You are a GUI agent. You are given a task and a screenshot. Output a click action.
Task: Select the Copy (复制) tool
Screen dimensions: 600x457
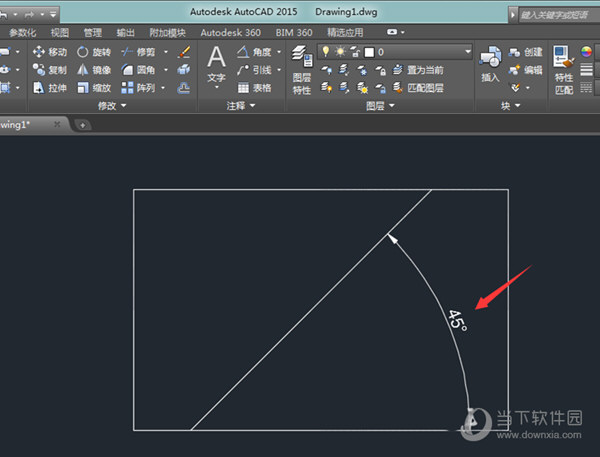(50, 70)
